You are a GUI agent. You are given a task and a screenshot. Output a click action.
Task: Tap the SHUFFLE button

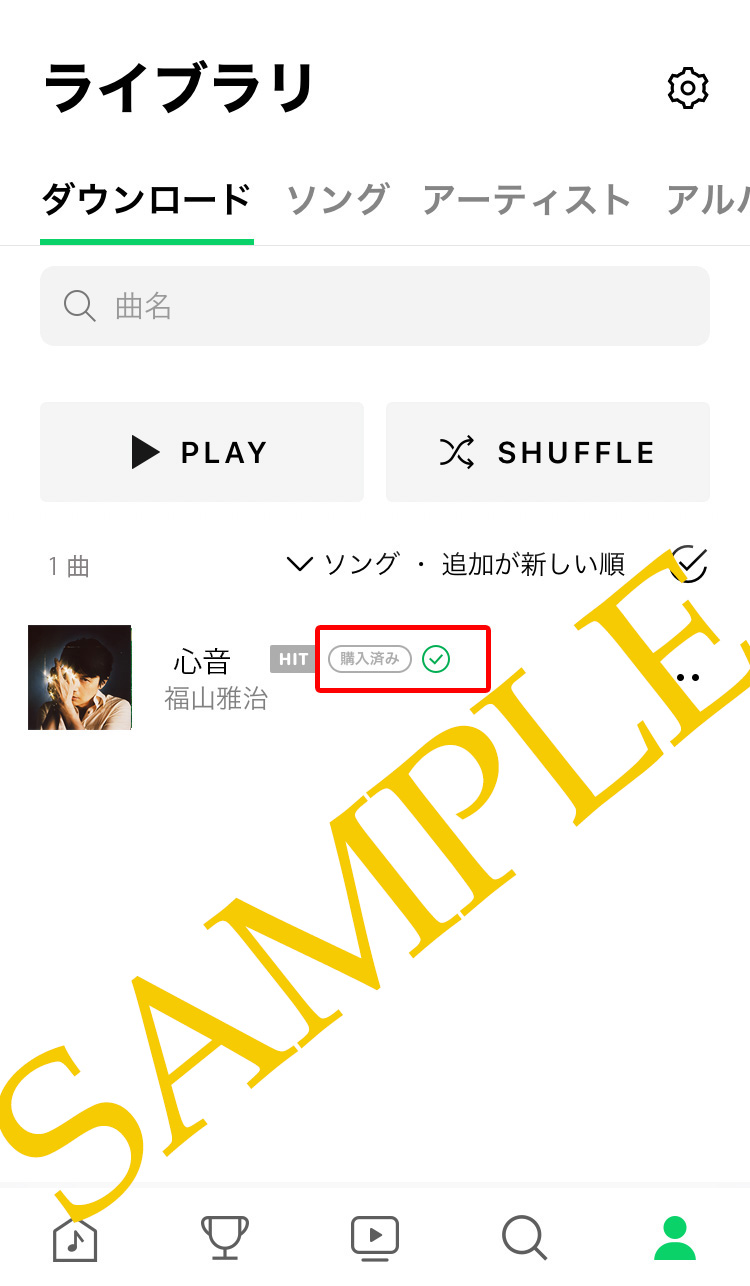point(548,452)
